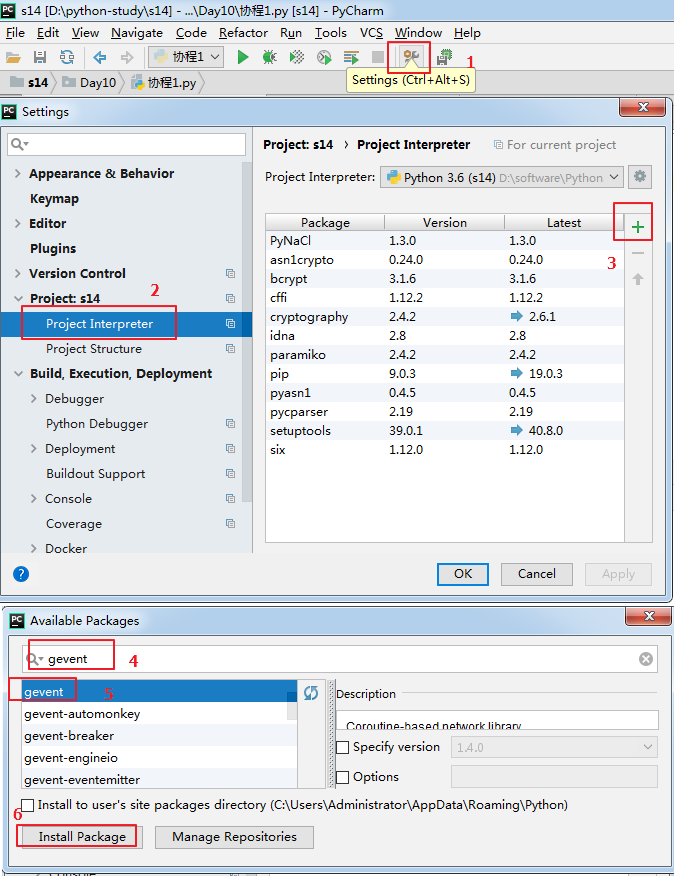
Task: Open the help question mark icon
Action: click(21, 574)
